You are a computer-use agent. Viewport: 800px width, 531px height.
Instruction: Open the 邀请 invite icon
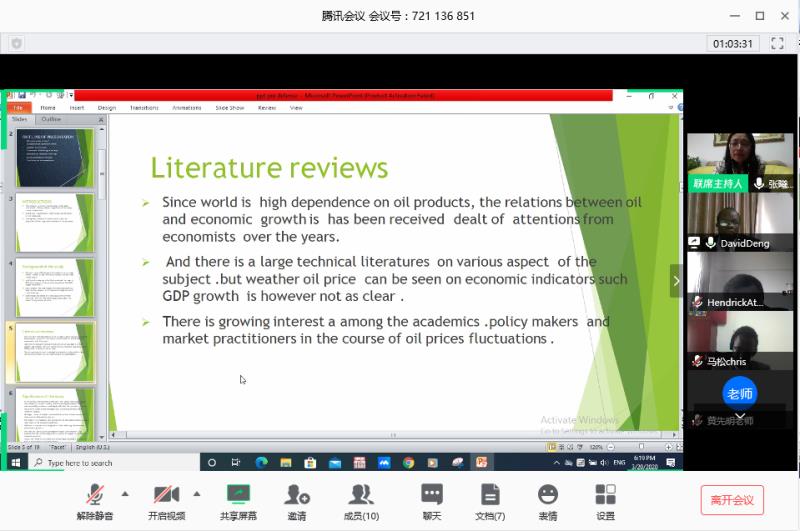point(297,501)
